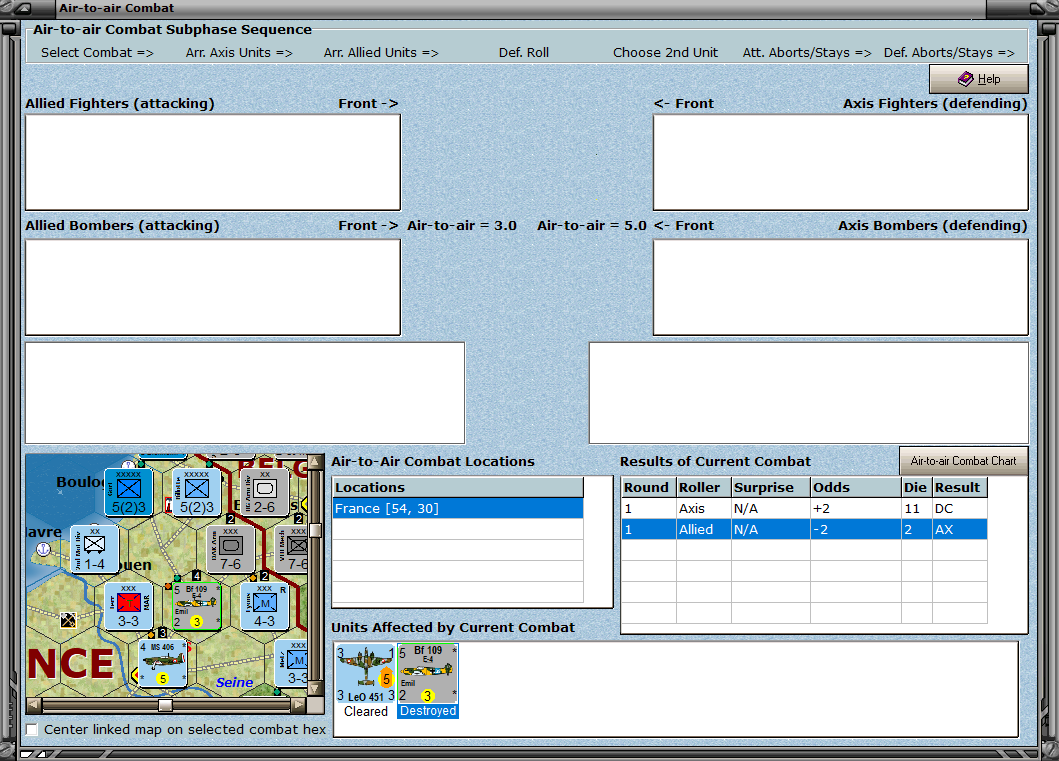Viewport: 1059px width, 761px height.
Task: Click the light blue 5(2)3 HQ counter
Action: pos(197,492)
